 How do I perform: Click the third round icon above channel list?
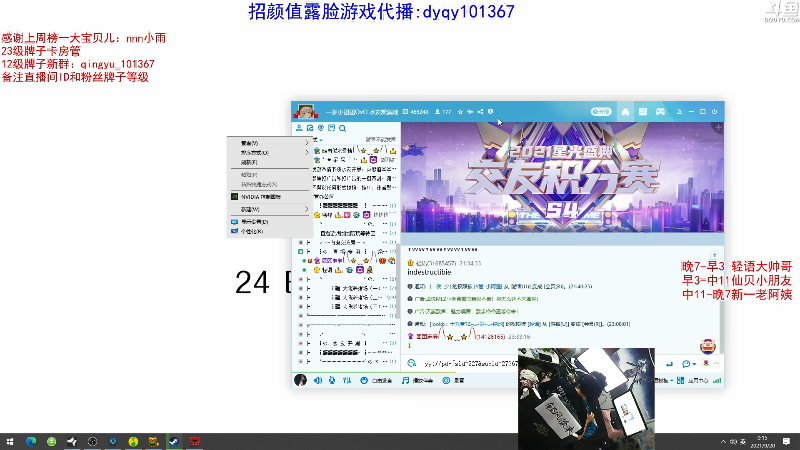click(320, 128)
